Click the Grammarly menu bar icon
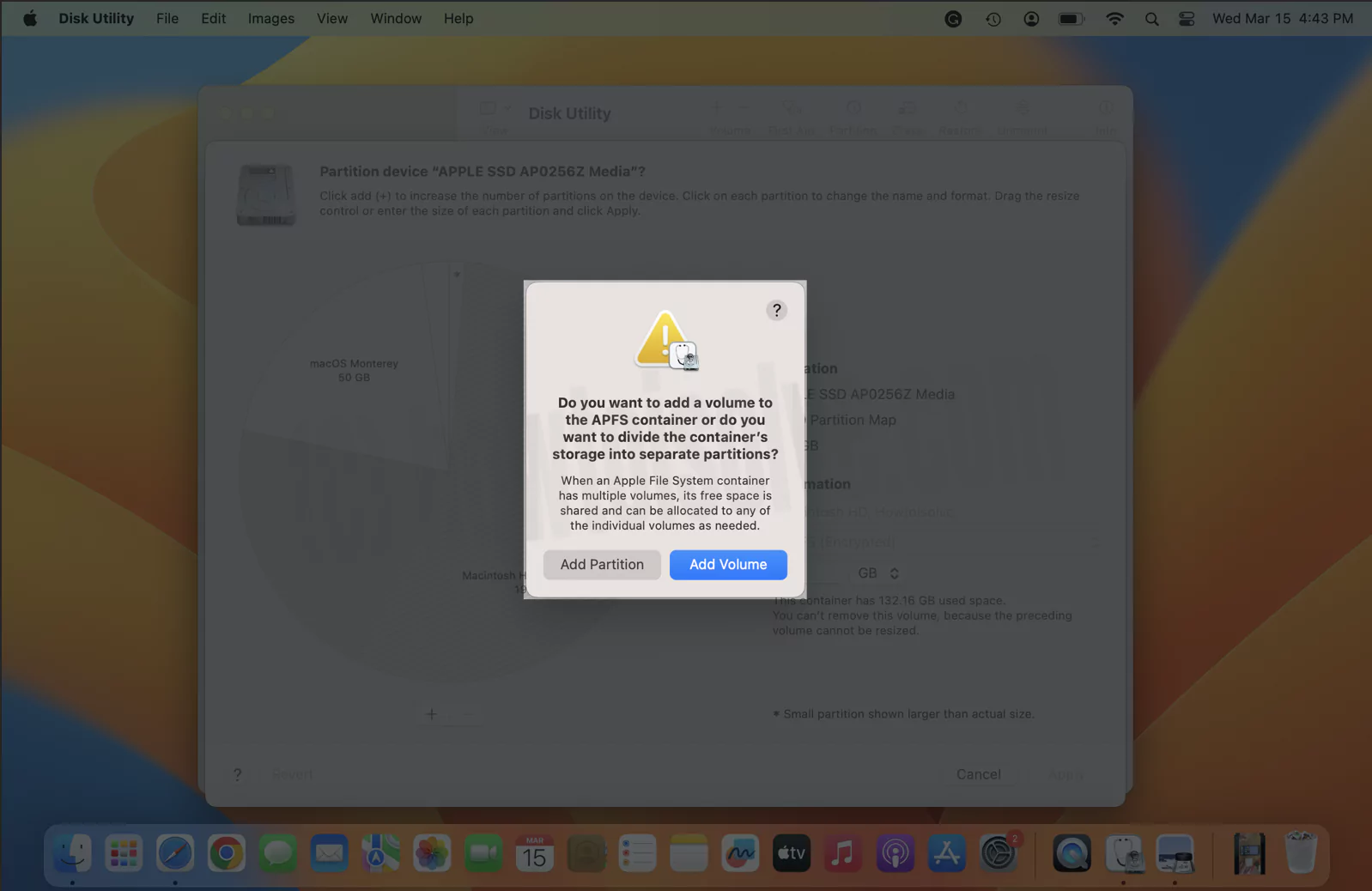Viewport: 1372px width, 891px height. [x=953, y=18]
